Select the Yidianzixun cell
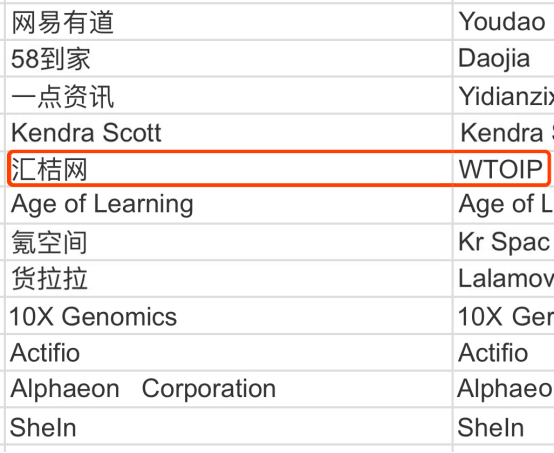Viewport: 554px width, 453px height. (503, 96)
